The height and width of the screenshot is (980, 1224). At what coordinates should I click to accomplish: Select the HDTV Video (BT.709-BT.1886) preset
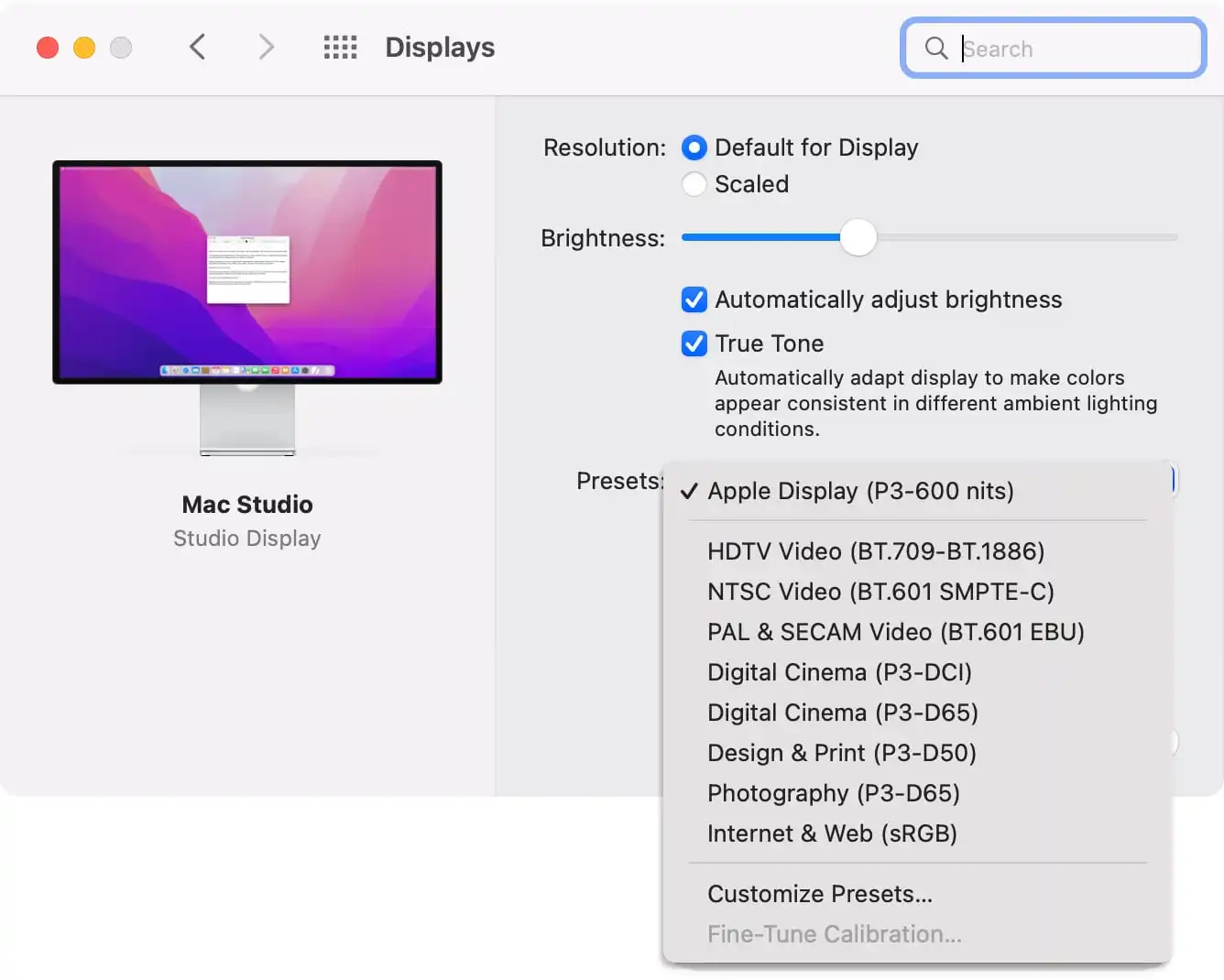click(x=875, y=551)
